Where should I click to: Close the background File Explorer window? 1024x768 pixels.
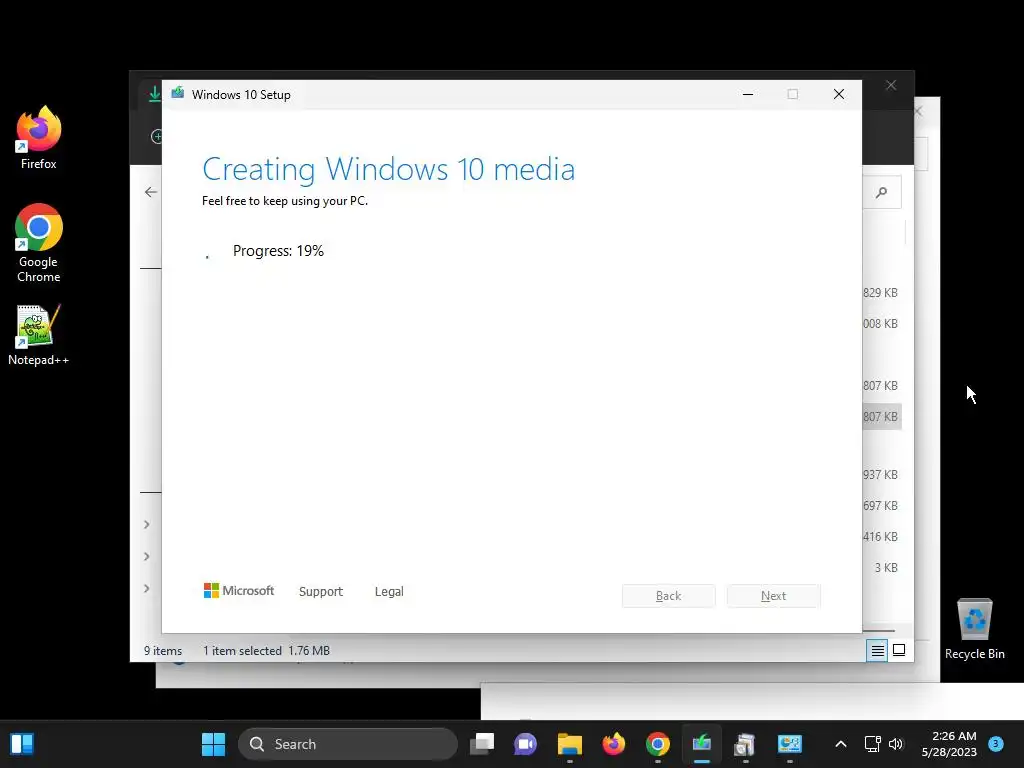tap(891, 86)
